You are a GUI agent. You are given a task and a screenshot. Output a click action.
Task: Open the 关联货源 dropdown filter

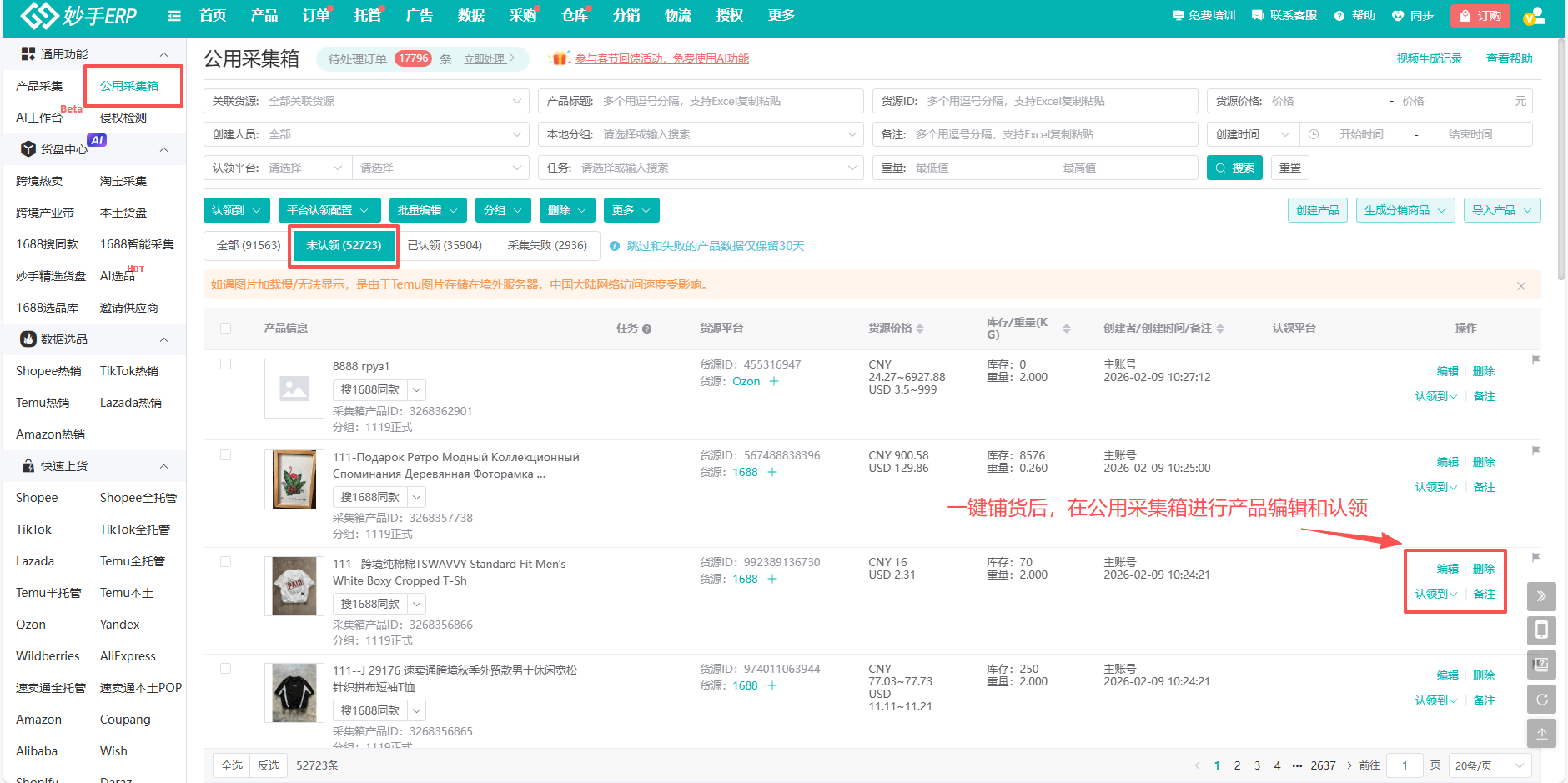point(366,101)
